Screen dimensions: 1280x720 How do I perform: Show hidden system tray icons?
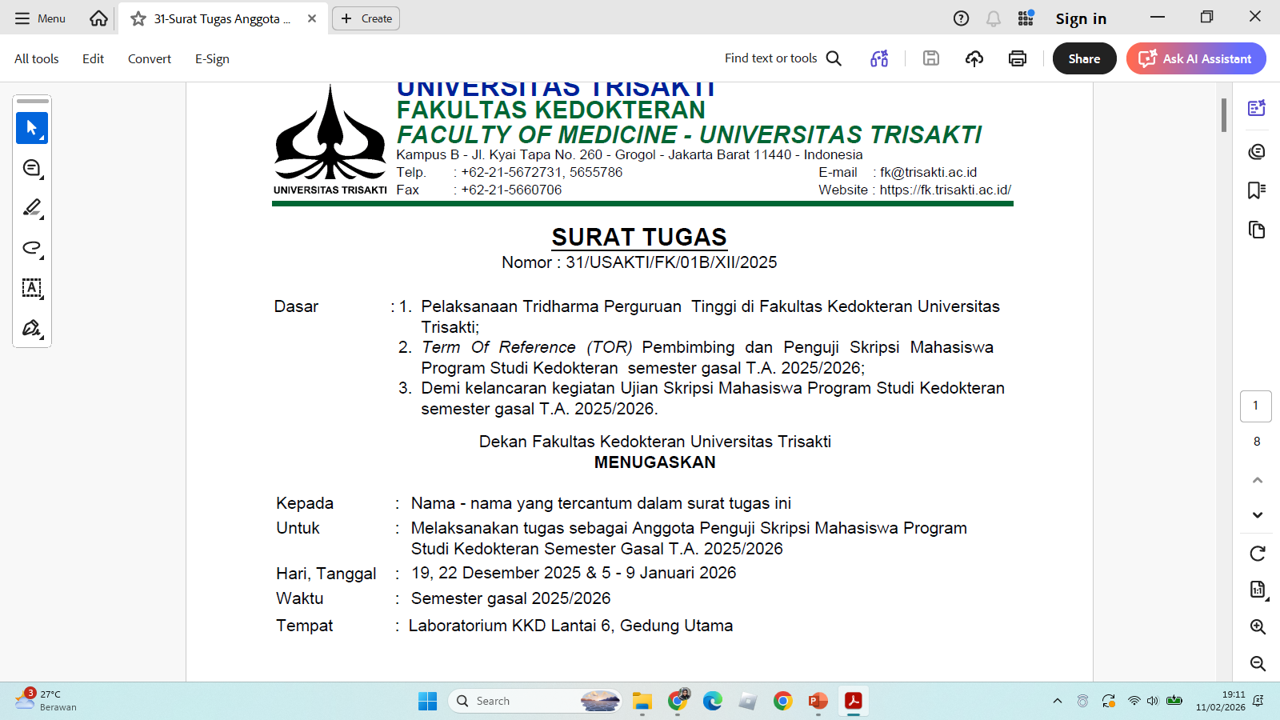tap(1057, 701)
